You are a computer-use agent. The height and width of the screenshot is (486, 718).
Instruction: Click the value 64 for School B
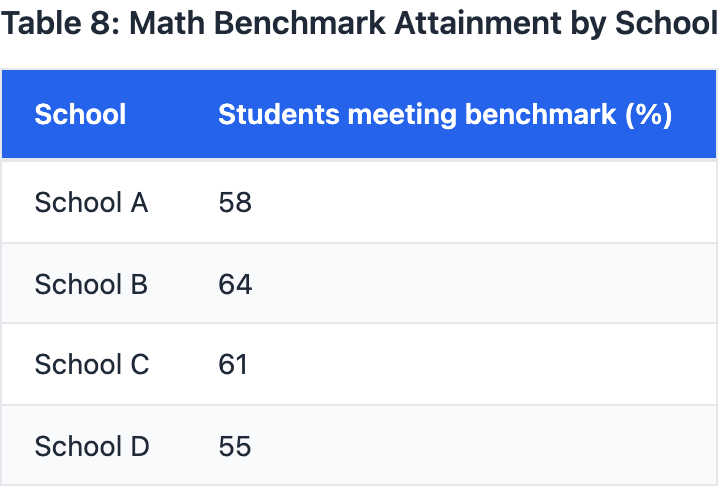(x=235, y=285)
